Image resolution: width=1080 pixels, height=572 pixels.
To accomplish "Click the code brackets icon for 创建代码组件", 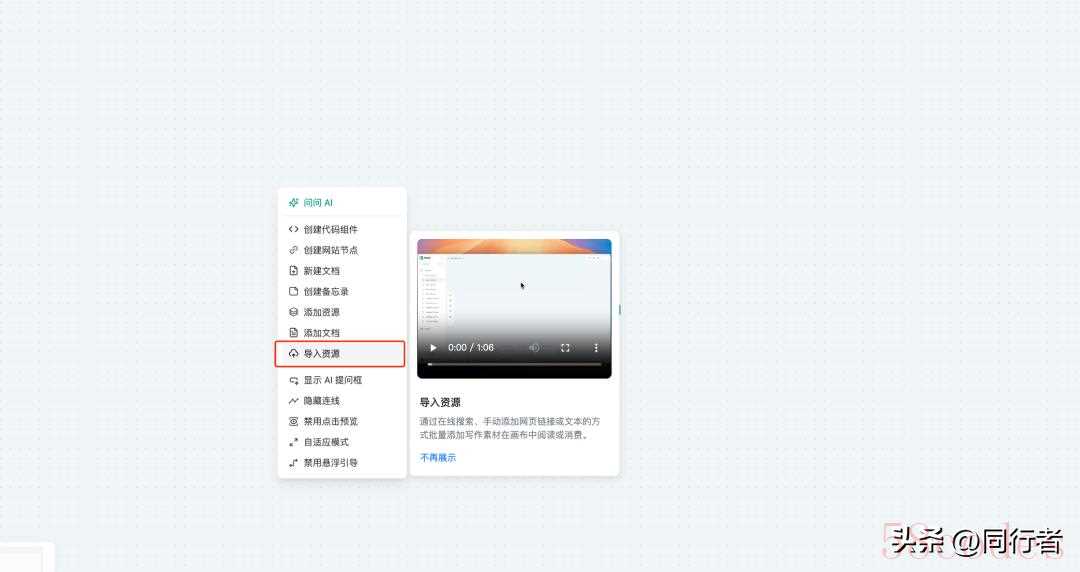I will (x=293, y=229).
